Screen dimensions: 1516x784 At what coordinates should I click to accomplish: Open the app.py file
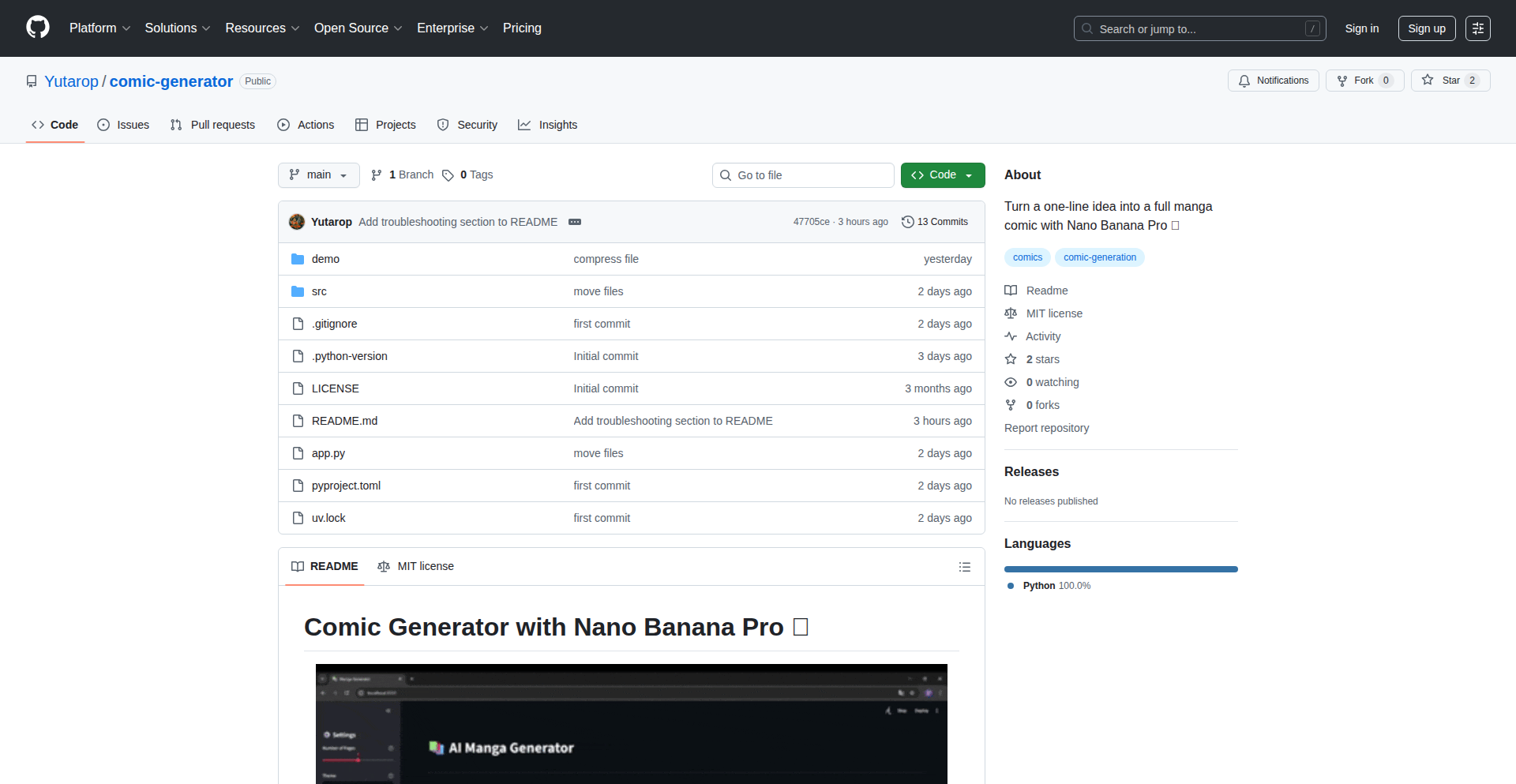click(x=328, y=453)
